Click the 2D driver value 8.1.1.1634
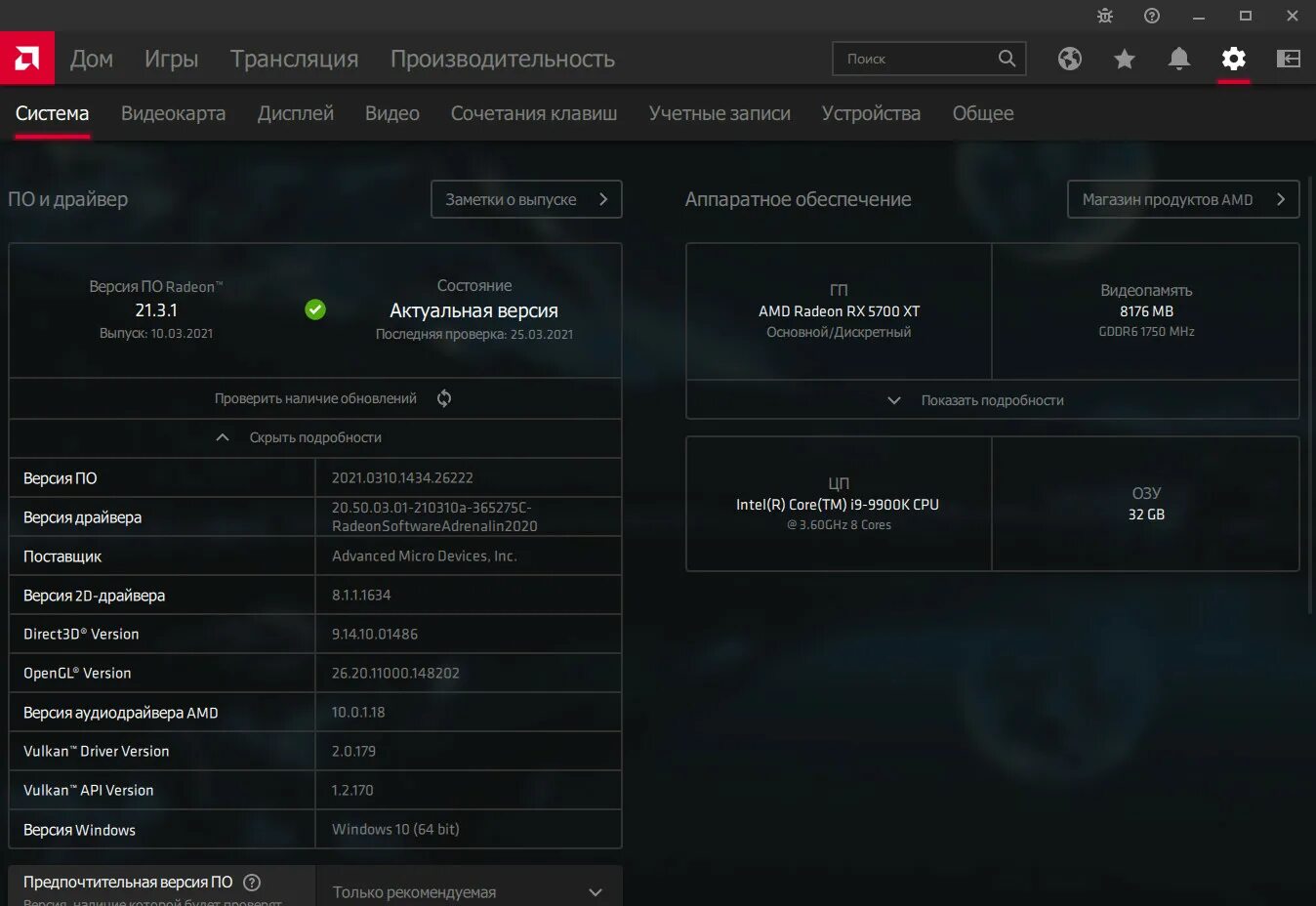The height and width of the screenshot is (906, 1316). 361,595
